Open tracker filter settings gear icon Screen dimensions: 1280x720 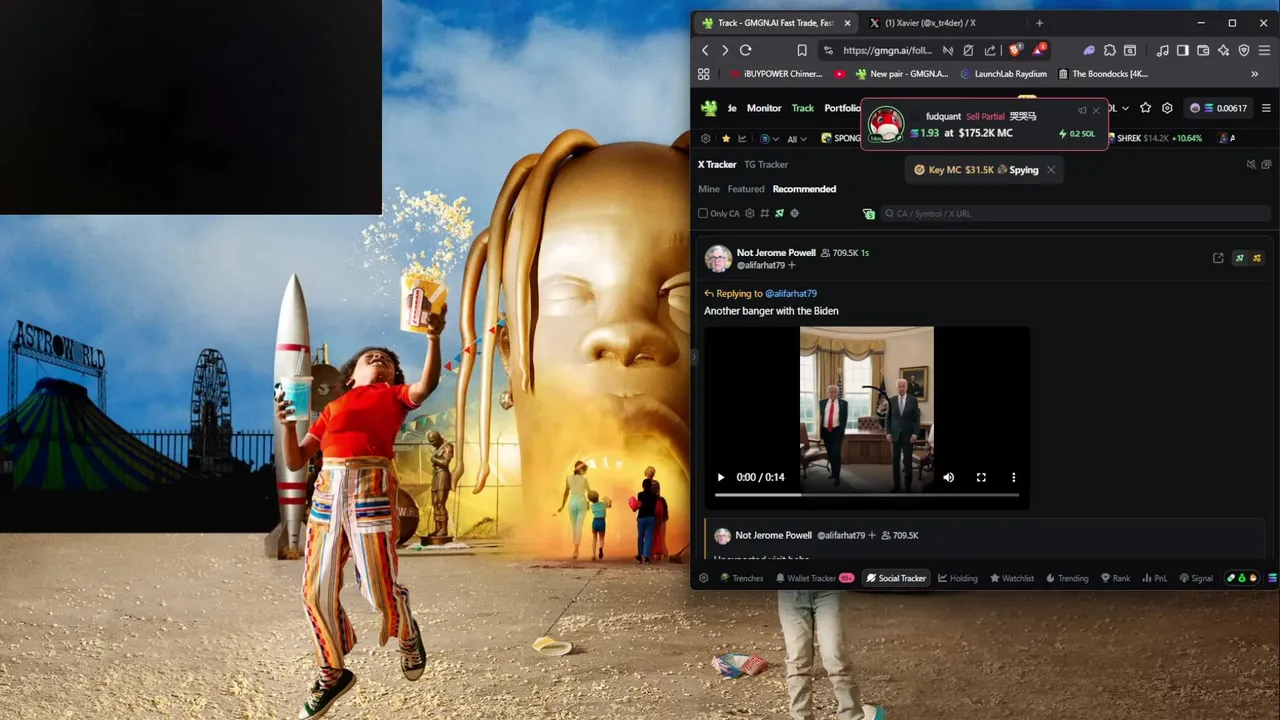(750, 213)
